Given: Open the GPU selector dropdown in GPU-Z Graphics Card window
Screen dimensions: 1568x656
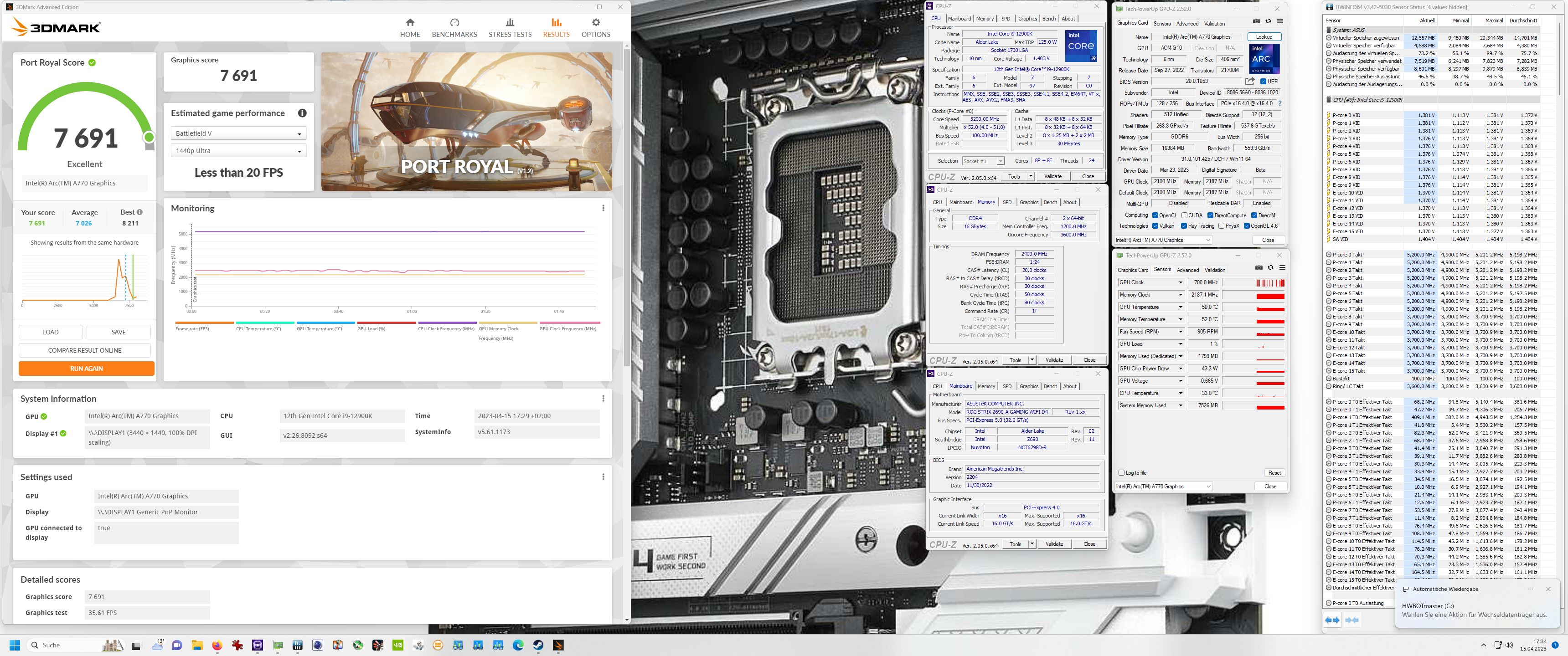Looking at the screenshot, I should [1163, 240].
